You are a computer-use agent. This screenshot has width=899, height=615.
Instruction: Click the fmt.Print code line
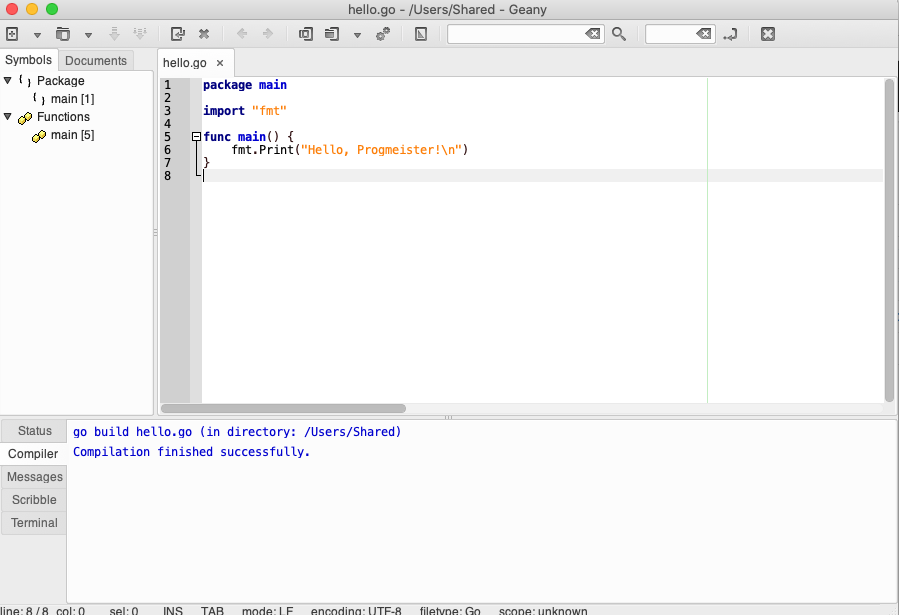(350, 150)
